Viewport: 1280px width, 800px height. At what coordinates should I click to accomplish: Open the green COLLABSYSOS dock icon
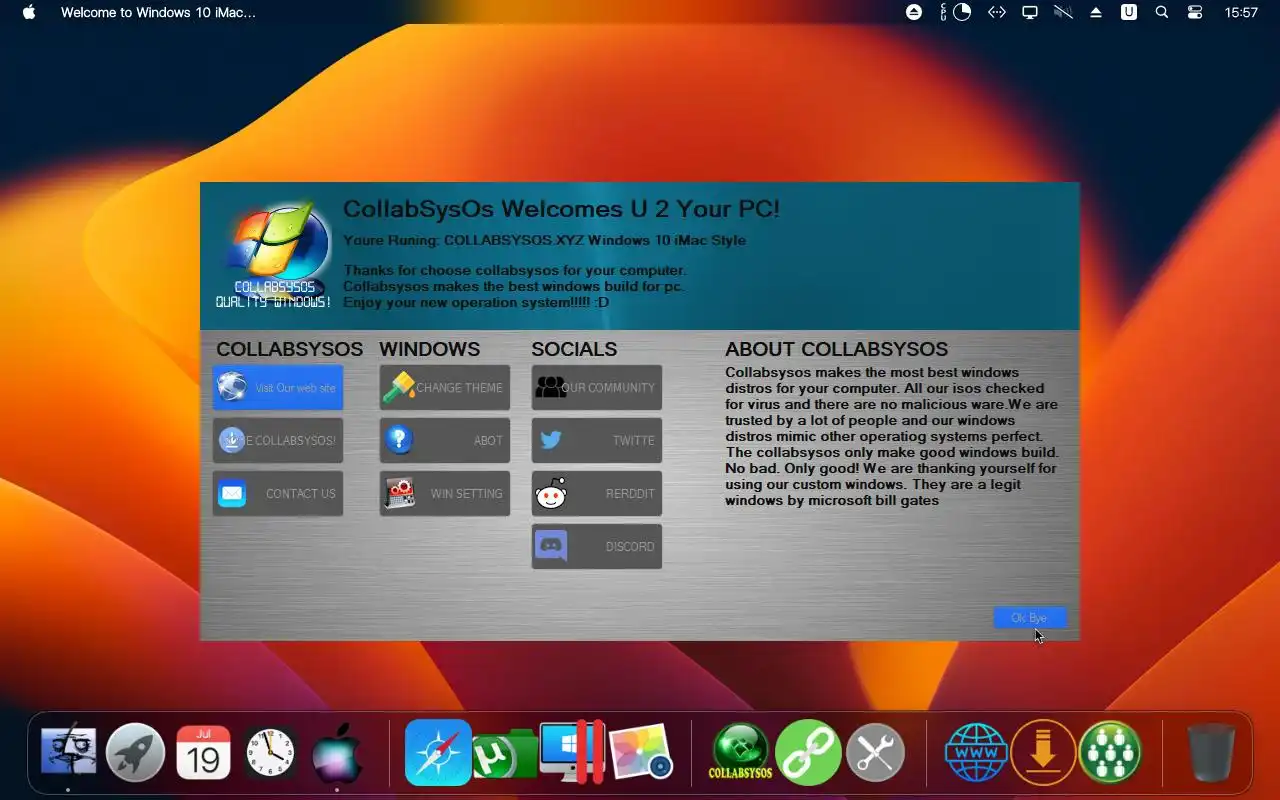coord(740,753)
